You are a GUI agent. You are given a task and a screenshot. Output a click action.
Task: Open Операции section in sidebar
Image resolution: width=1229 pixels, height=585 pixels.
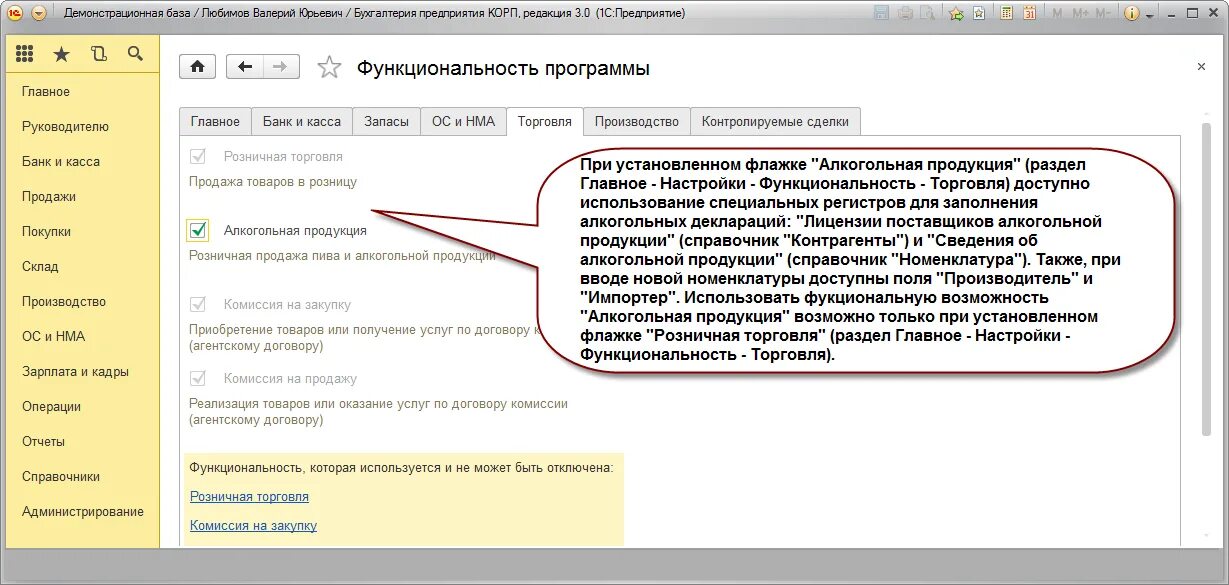click(51, 406)
